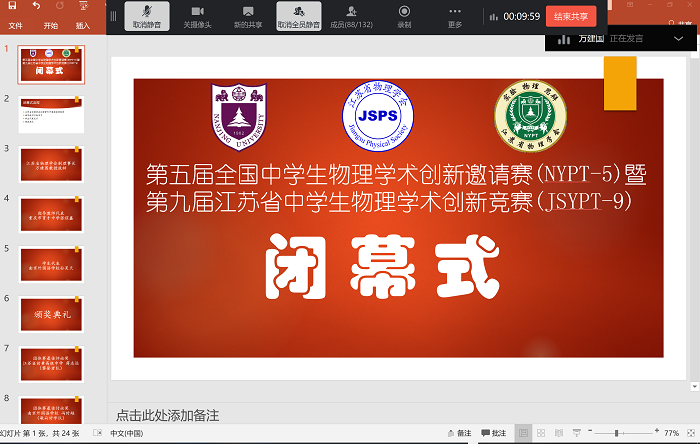Screen dimensions: 700x444
Task: Click the zoom slider handle
Action: point(617,433)
